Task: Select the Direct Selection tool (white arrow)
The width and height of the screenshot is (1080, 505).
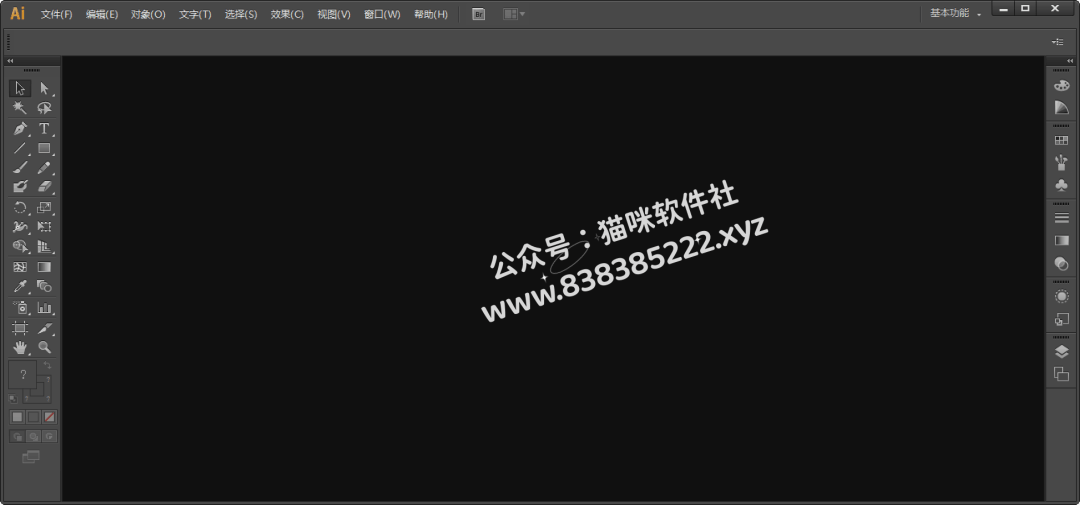Action: point(44,88)
